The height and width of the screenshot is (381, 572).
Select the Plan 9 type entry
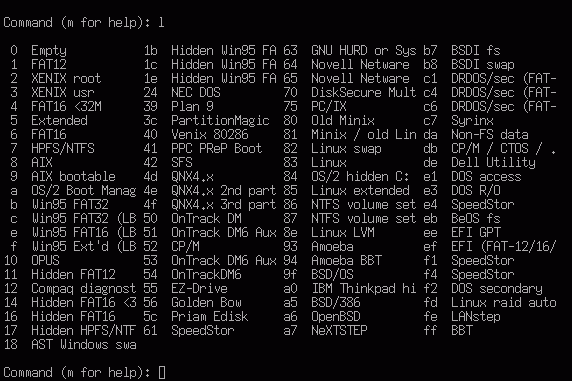point(192,107)
